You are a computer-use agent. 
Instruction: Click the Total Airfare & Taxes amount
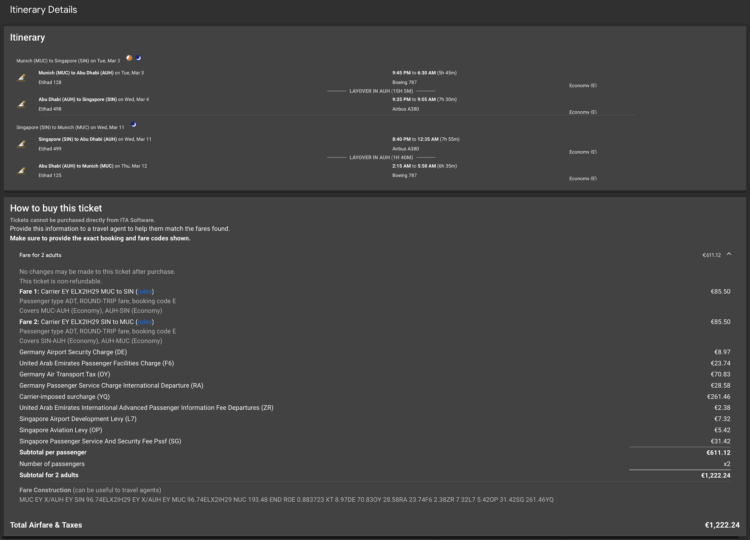(x=722, y=525)
